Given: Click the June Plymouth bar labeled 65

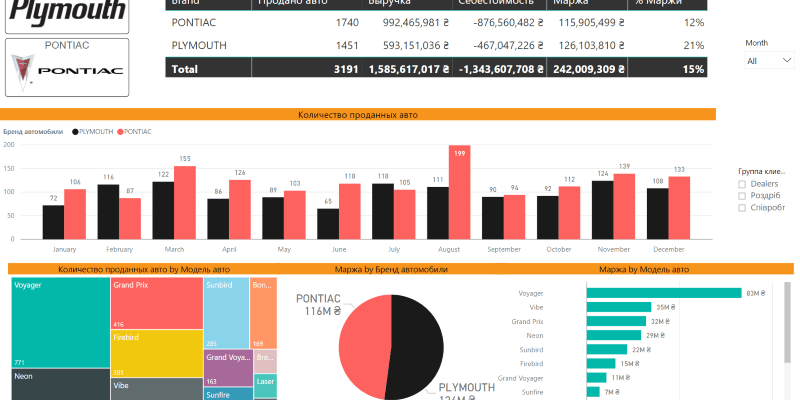Looking at the screenshot, I should tap(328, 224).
